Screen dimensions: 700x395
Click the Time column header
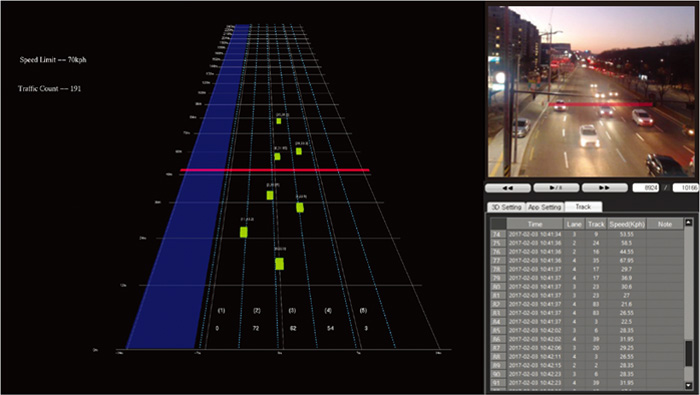click(x=535, y=224)
